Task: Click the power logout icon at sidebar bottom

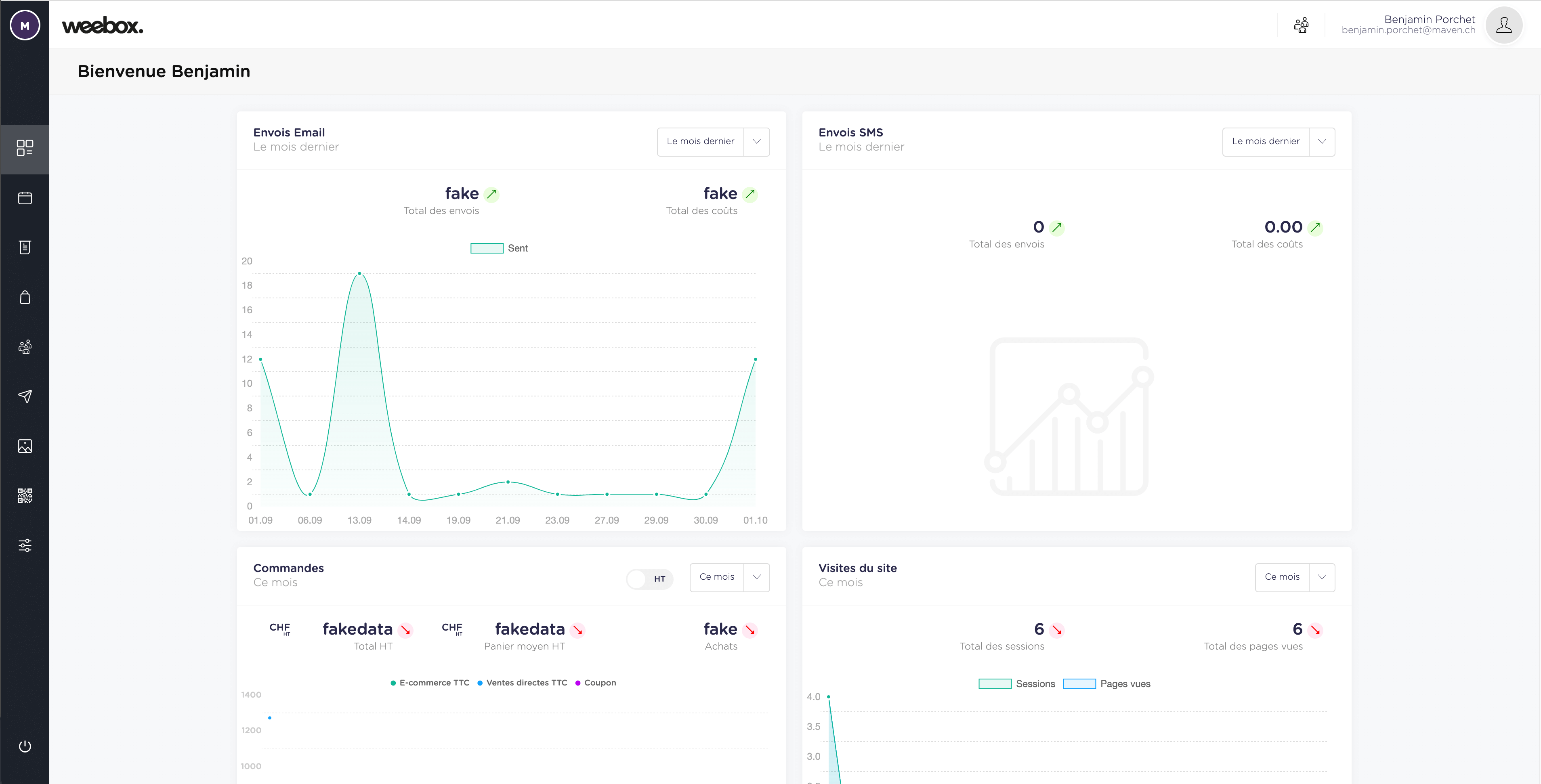Action: point(25,746)
